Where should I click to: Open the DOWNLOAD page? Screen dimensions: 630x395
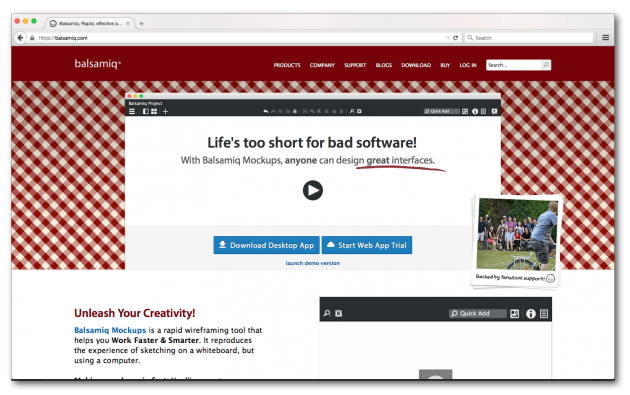click(x=416, y=65)
